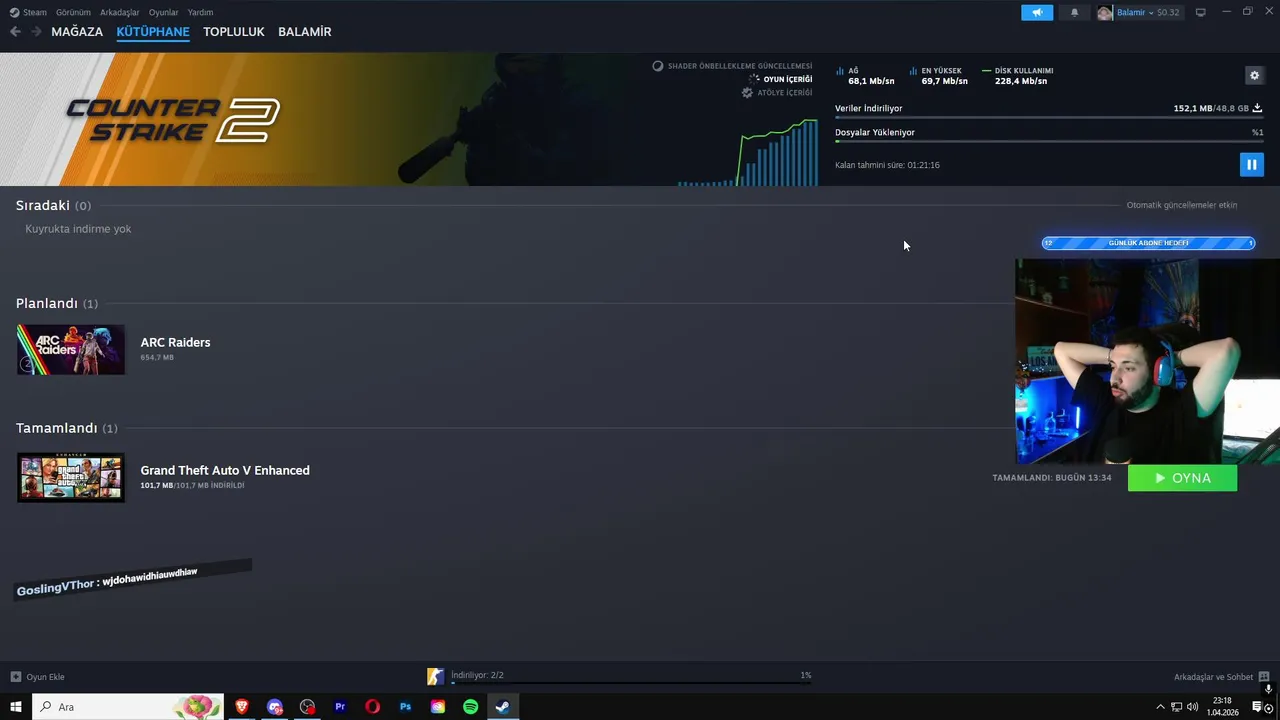Click the workshop content gear icon

(x=747, y=92)
